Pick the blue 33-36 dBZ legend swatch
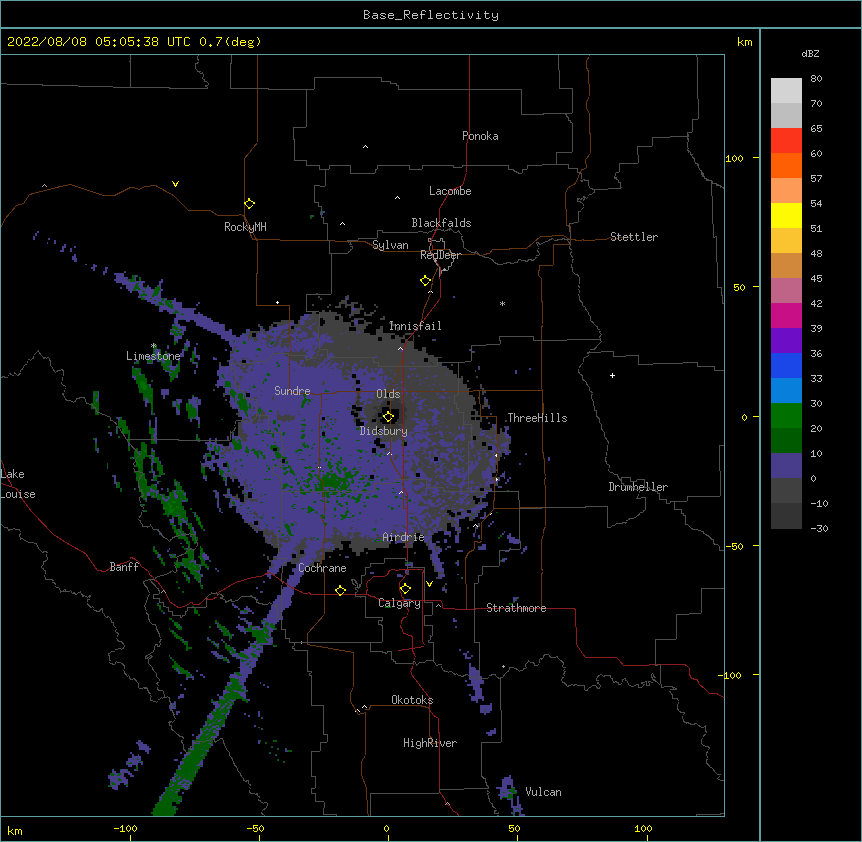 point(786,365)
